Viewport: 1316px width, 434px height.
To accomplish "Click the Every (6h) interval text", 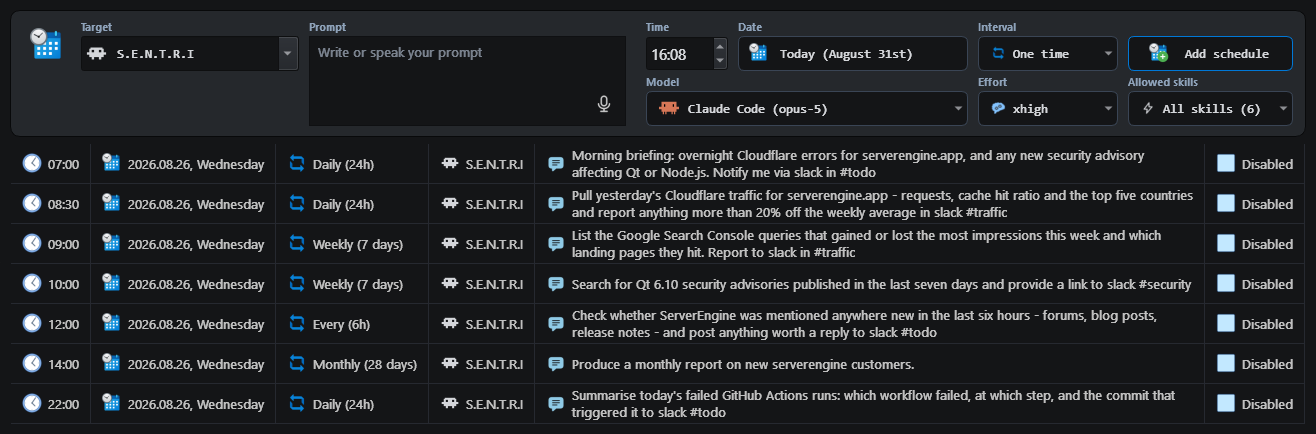I will (341, 324).
